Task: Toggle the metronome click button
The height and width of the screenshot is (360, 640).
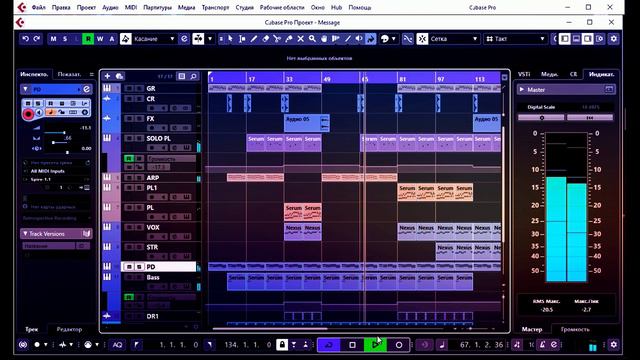Action: [x=542, y=345]
